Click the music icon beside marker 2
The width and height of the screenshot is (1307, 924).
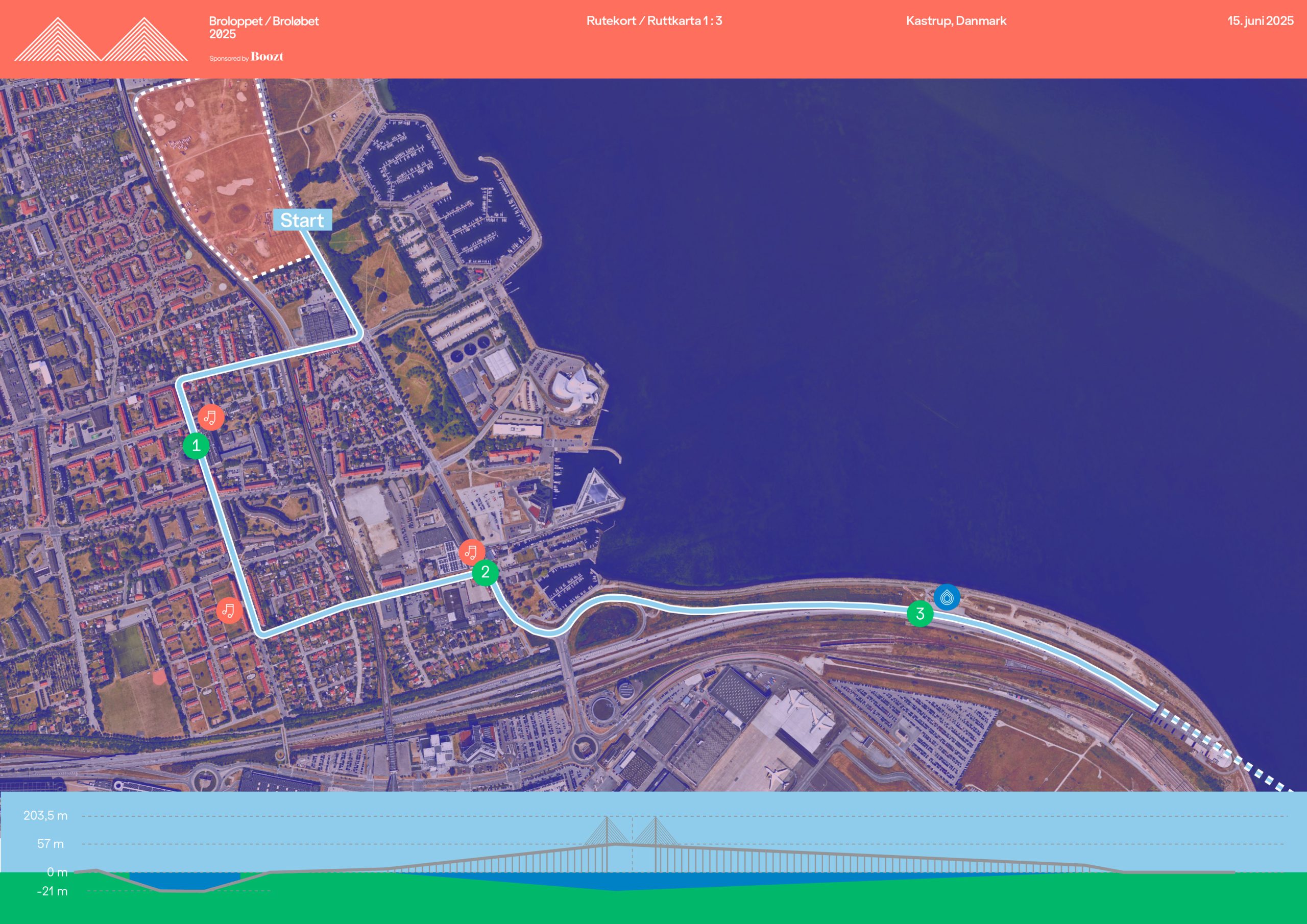coord(472,552)
